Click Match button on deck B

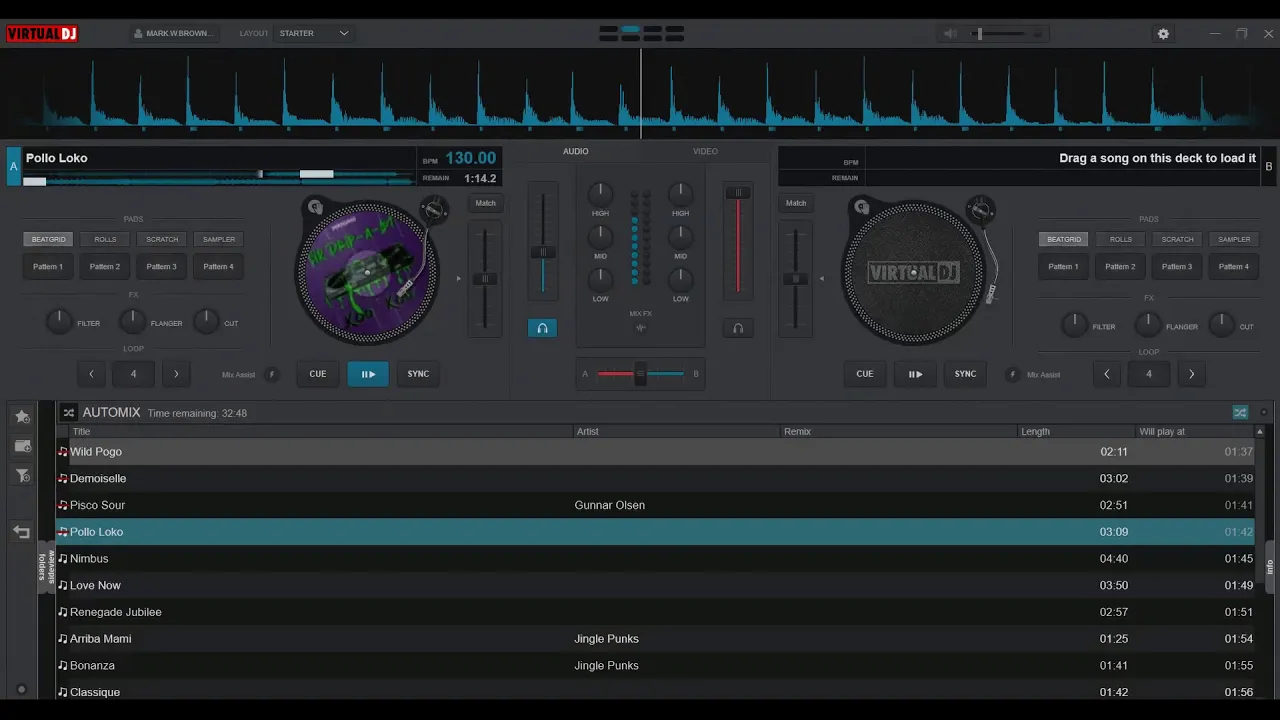pyautogui.click(x=796, y=203)
